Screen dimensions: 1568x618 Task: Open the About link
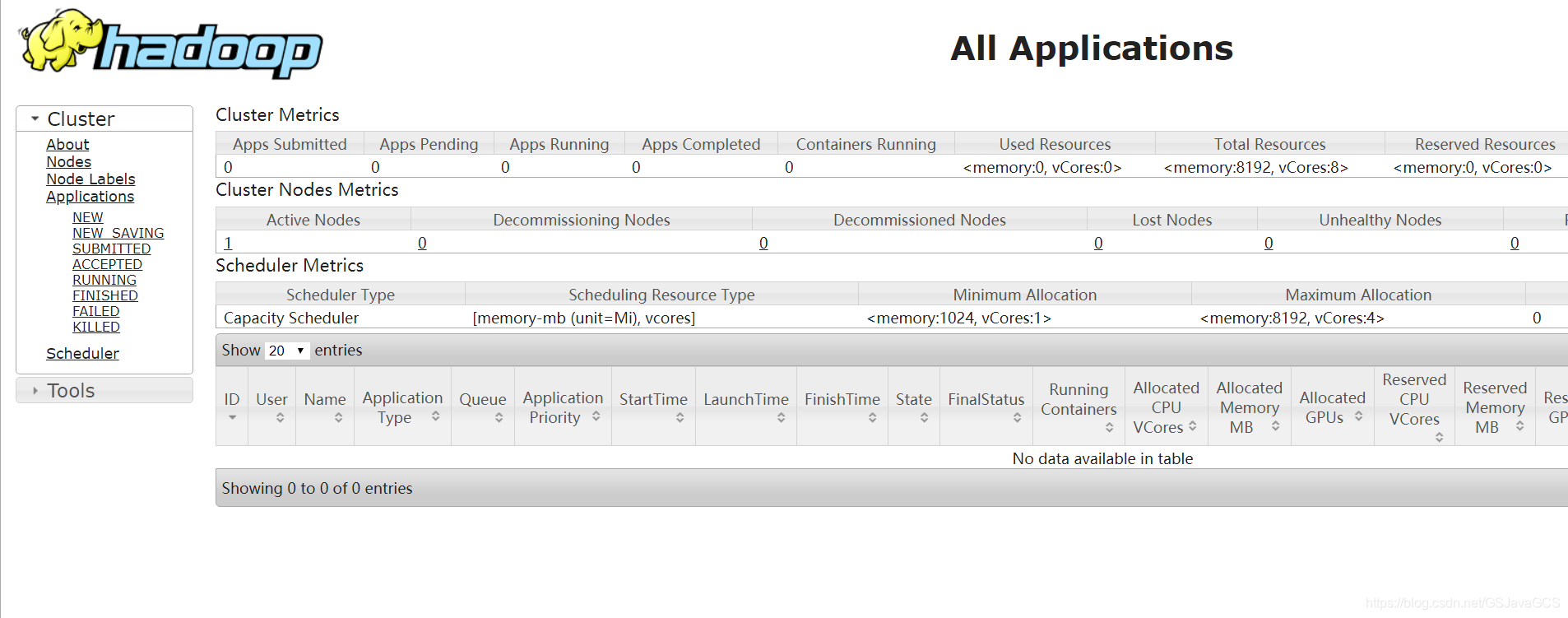[67, 144]
